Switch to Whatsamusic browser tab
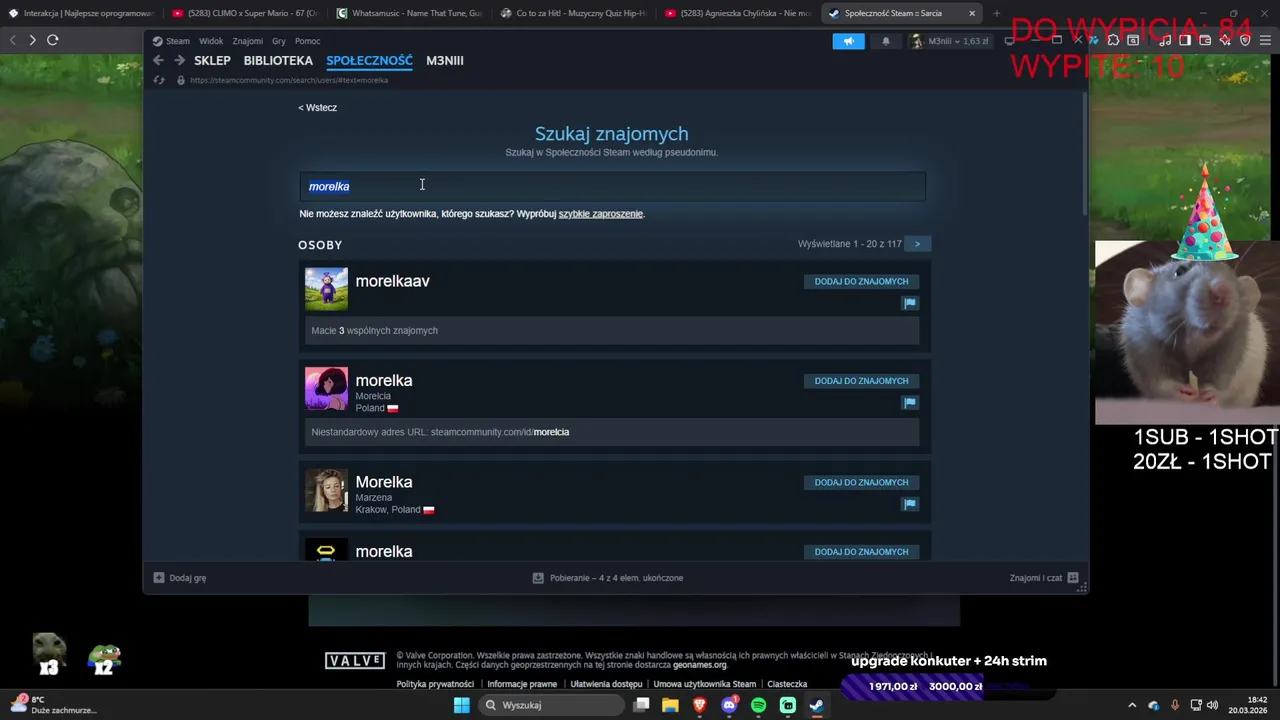 (408, 13)
